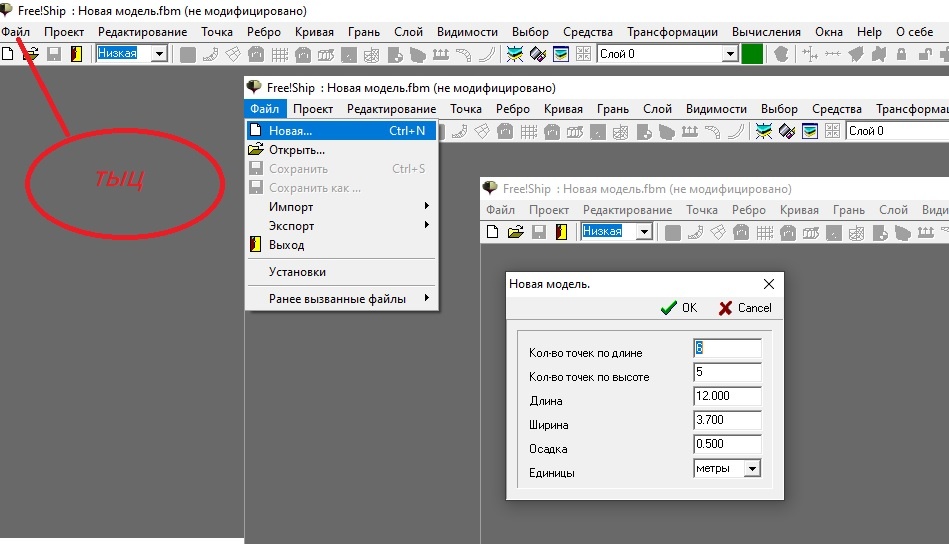949x544 pixels.
Task: Click the layer properties window icon in back window
Action: [x=561, y=54]
